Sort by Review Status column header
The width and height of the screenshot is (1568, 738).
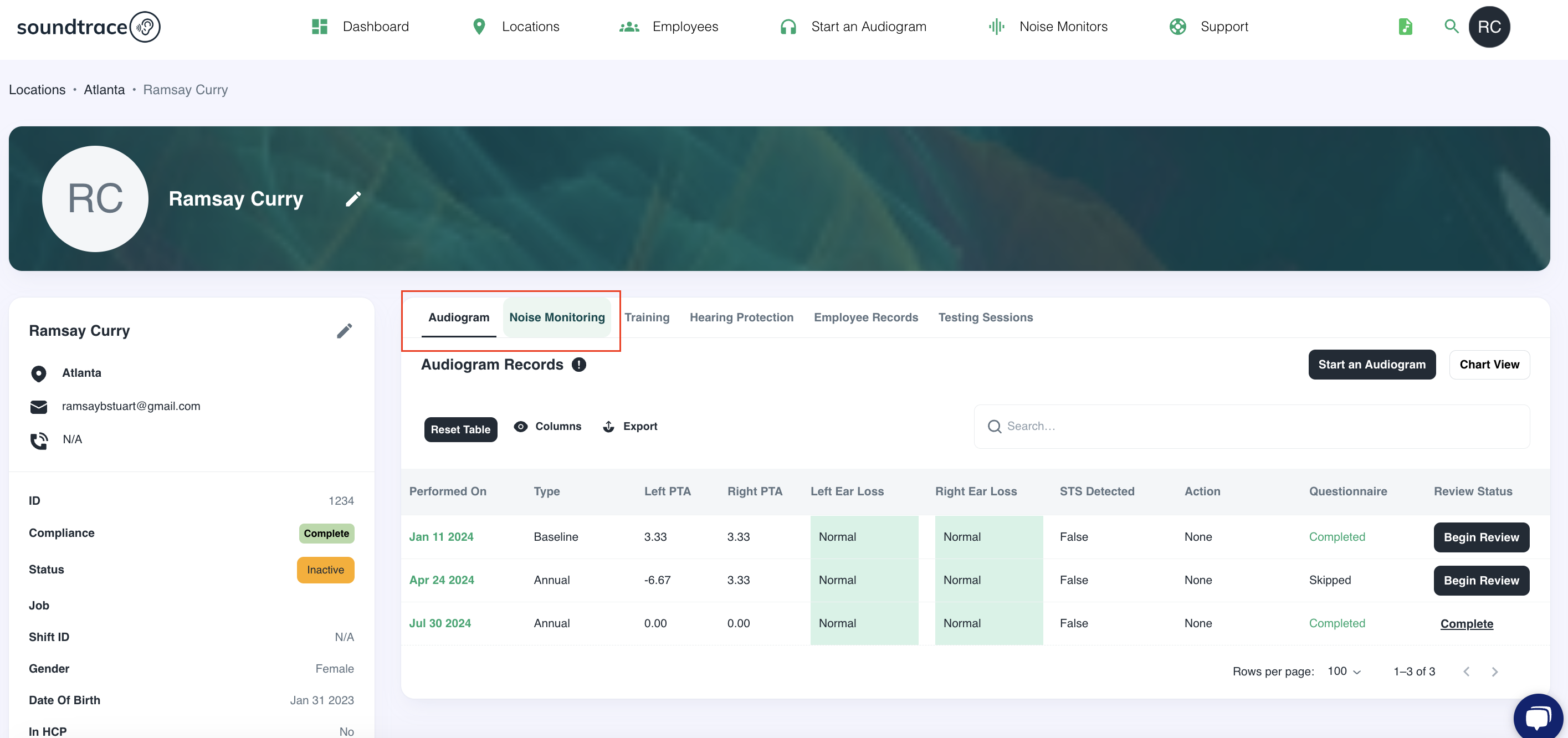pos(1473,491)
